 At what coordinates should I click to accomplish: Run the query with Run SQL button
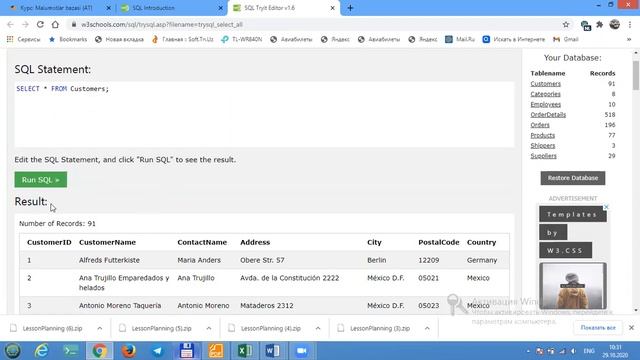tap(41, 180)
